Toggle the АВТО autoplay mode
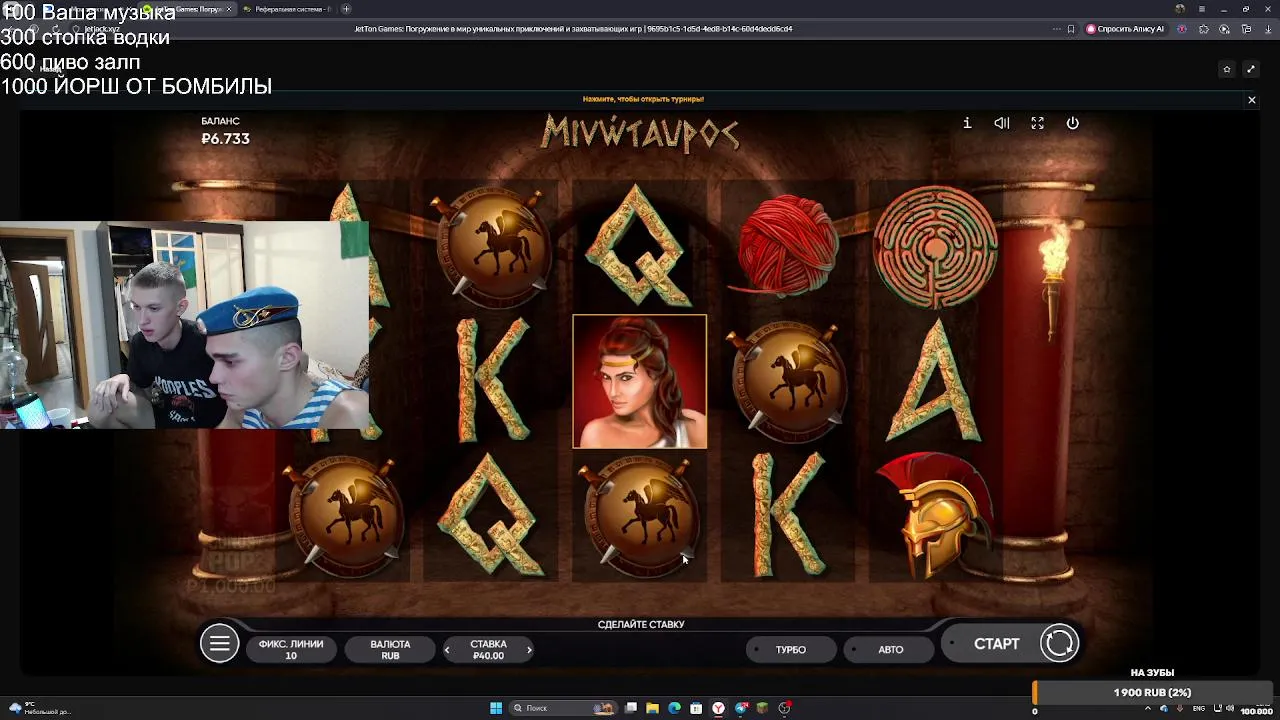This screenshot has width=1280, height=720. pyautogui.click(x=890, y=650)
